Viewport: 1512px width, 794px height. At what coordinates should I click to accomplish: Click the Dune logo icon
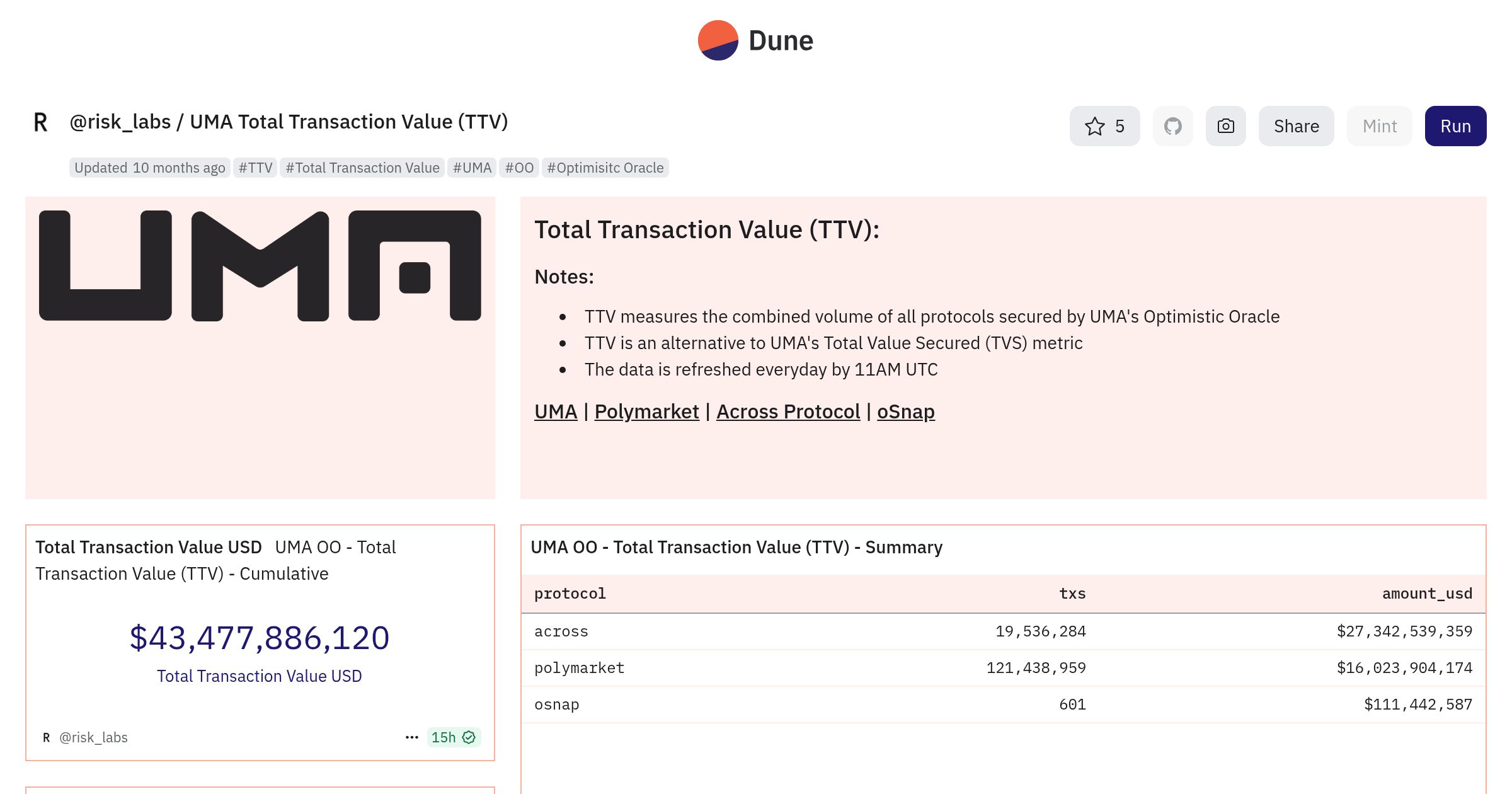[718, 40]
